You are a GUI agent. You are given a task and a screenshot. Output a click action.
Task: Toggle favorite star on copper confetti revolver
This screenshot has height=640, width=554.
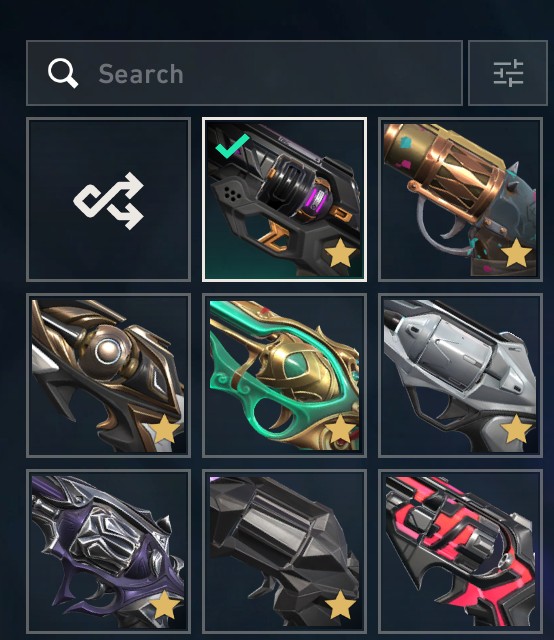coord(516,253)
